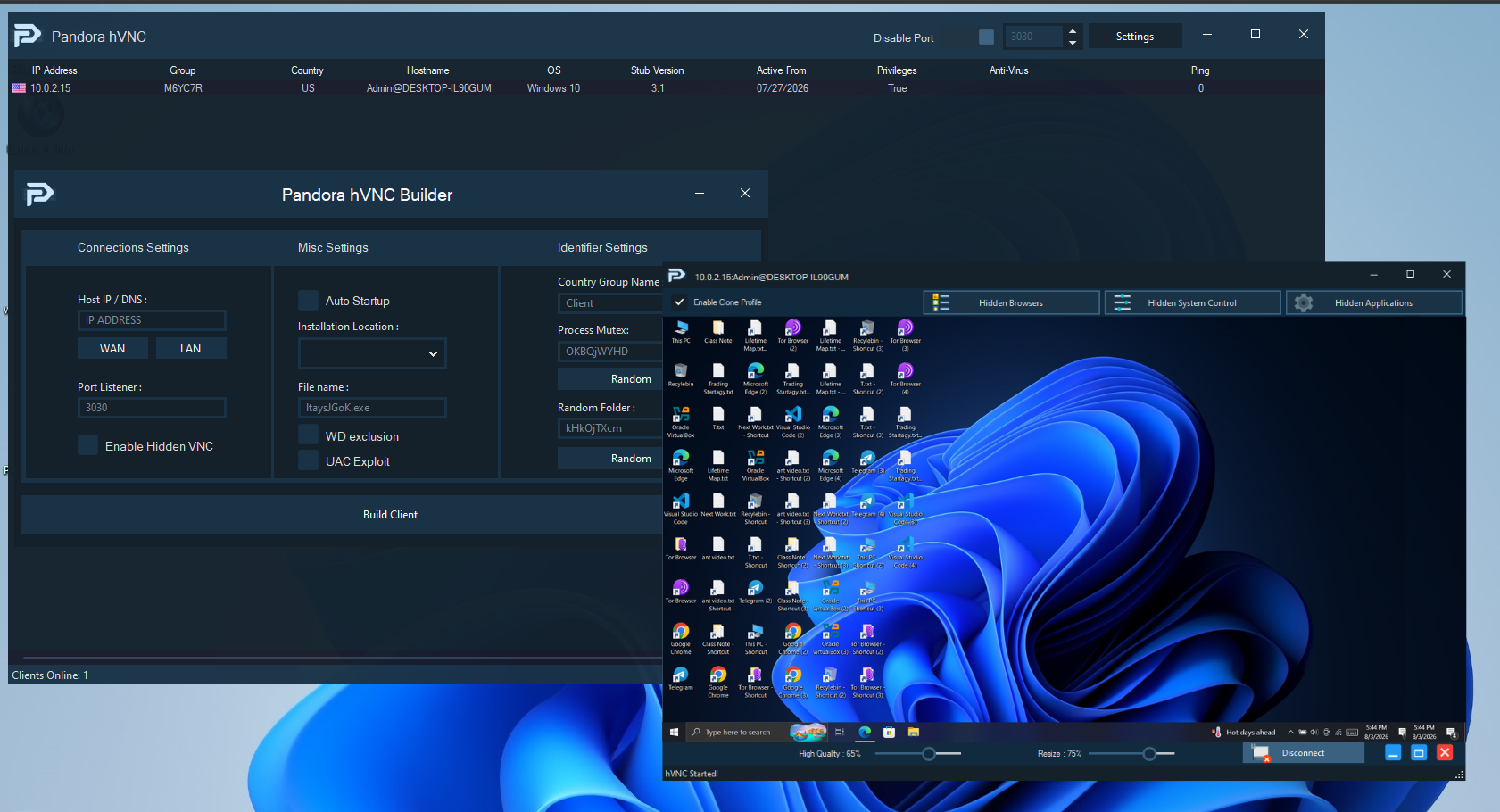Adjust the Resize slider handle
This screenshot has height=812, width=1500.
point(1149,754)
